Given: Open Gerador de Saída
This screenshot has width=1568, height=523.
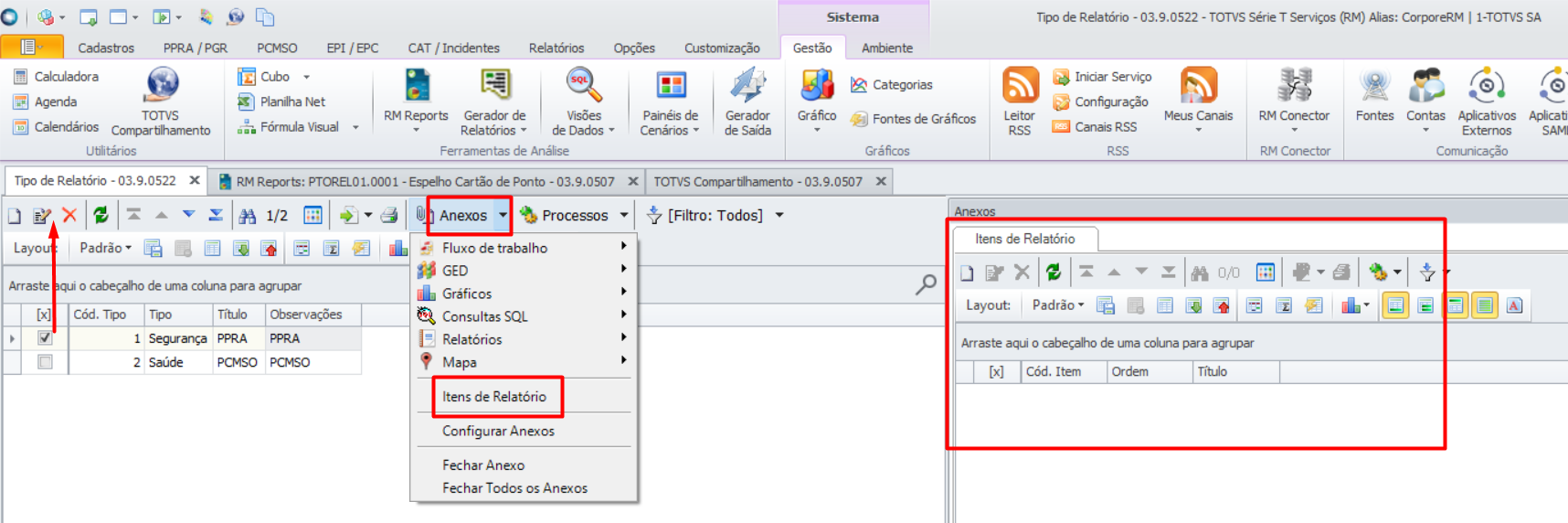Looking at the screenshot, I should click(747, 102).
